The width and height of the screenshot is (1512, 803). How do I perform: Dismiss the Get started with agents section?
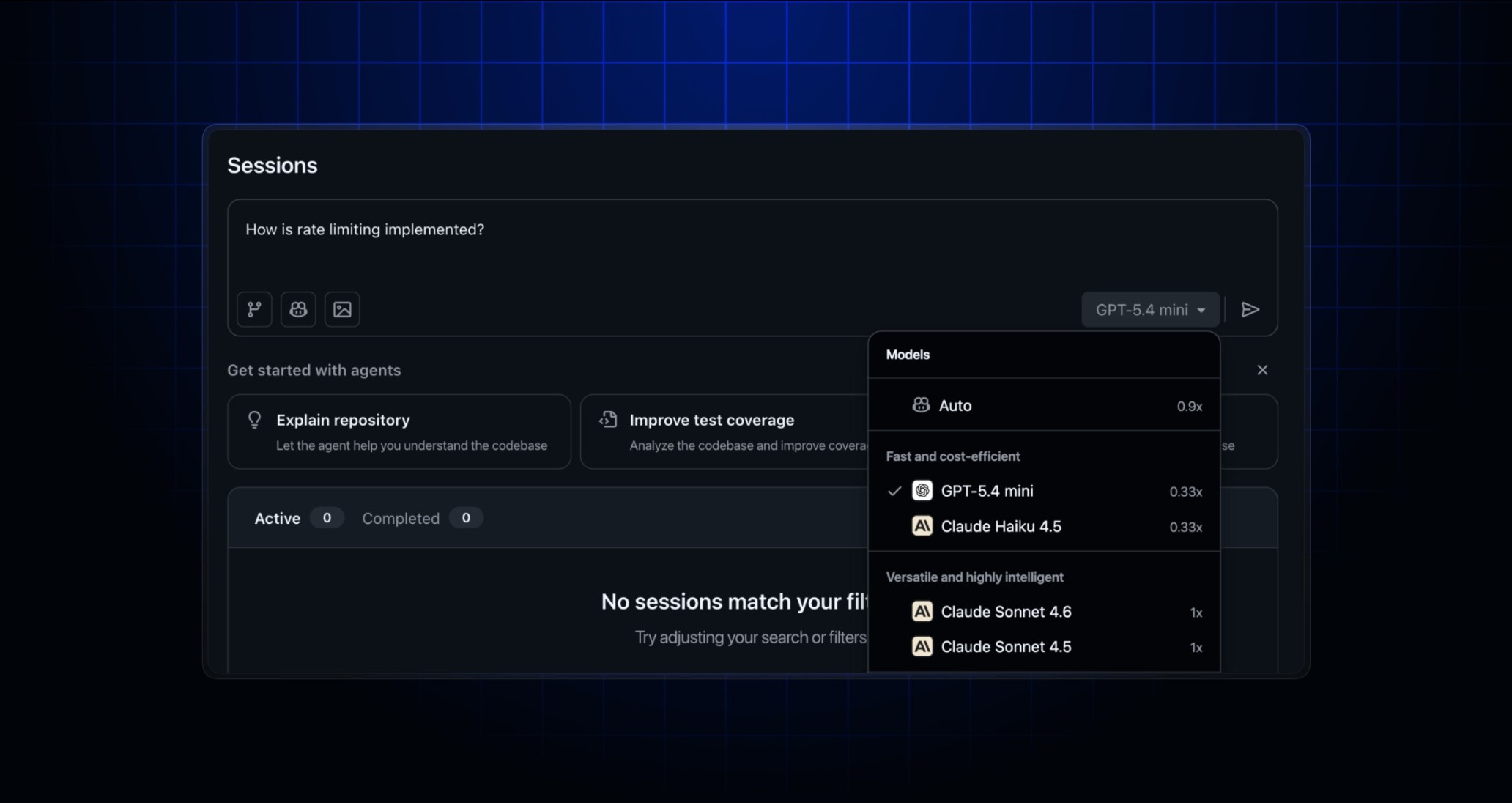1262,370
